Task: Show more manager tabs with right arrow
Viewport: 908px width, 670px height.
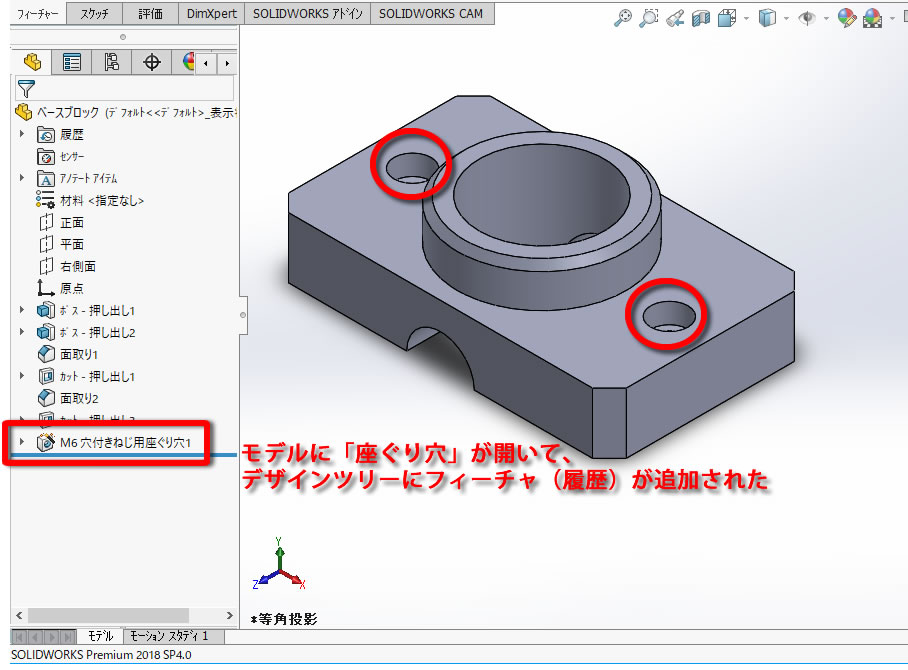Action: (x=227, y=63)
